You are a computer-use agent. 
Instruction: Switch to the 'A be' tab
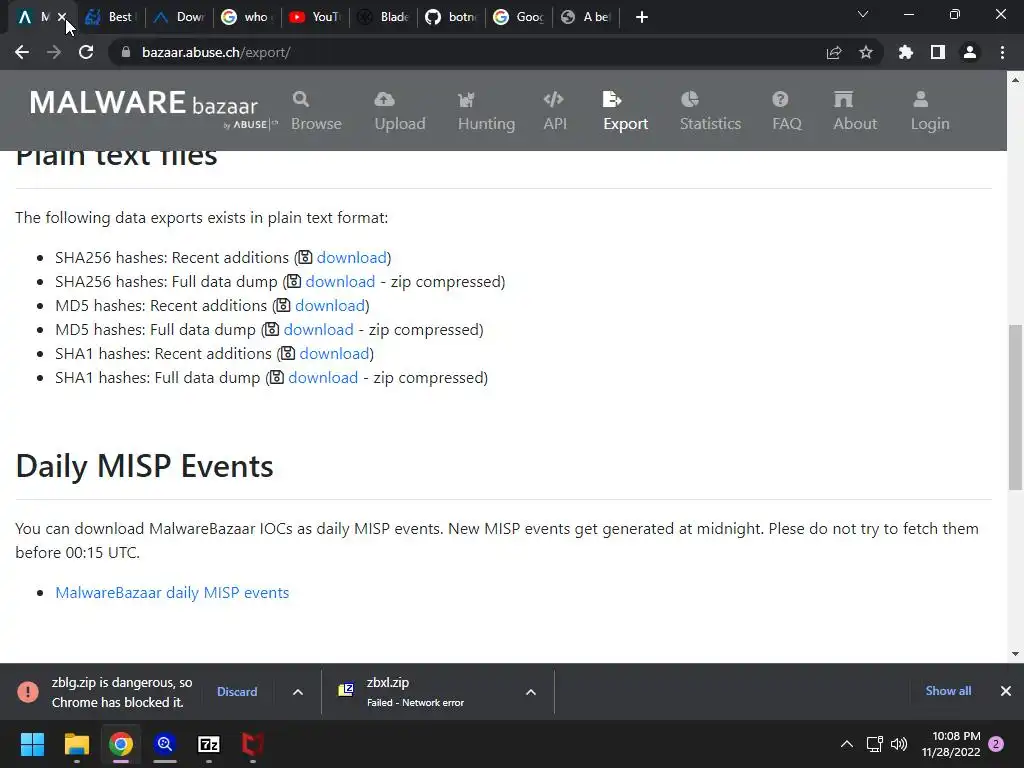pyautogui.click(x=588, y=17)
